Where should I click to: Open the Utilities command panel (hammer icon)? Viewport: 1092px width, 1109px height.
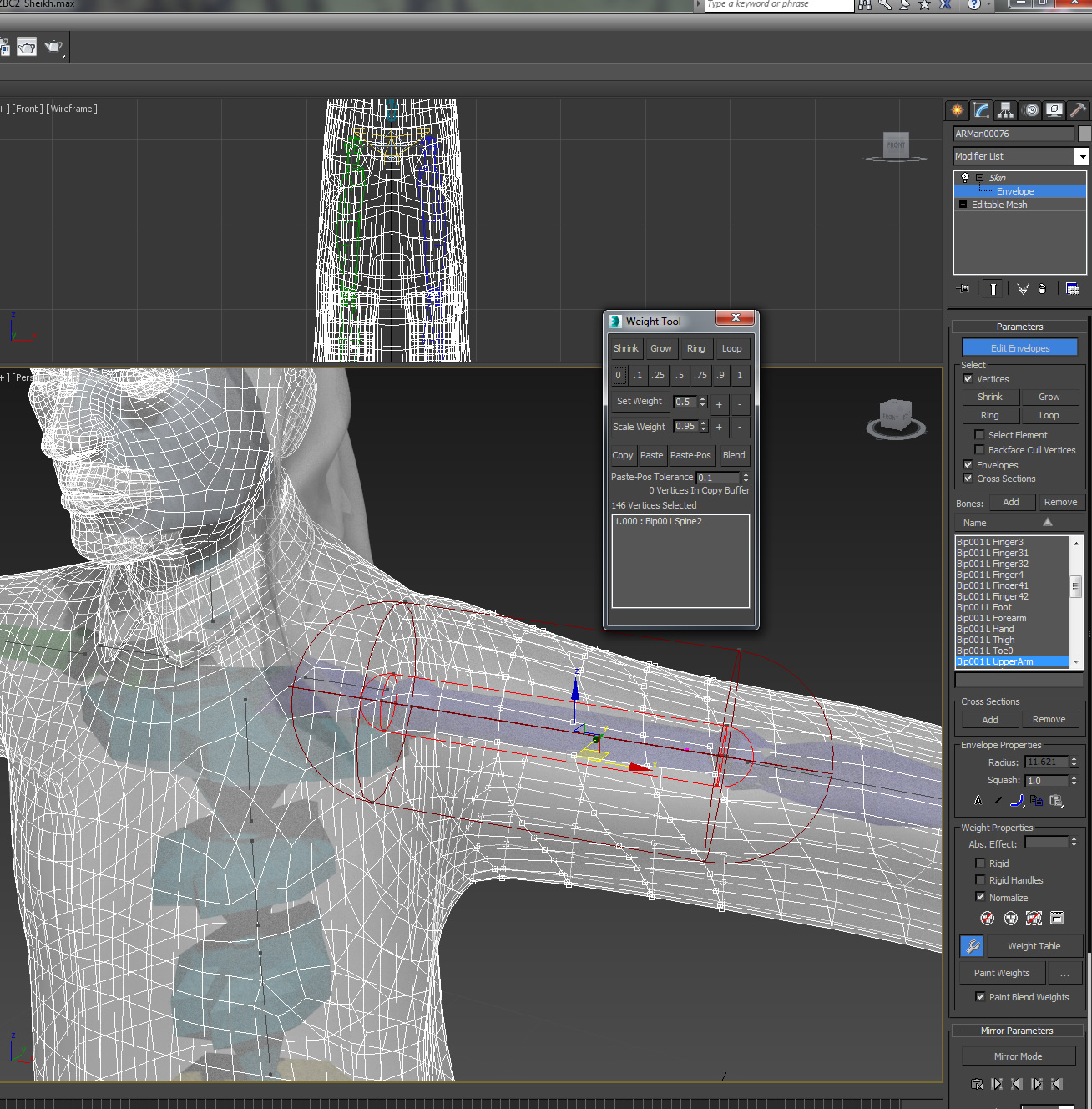[1077, 109]
